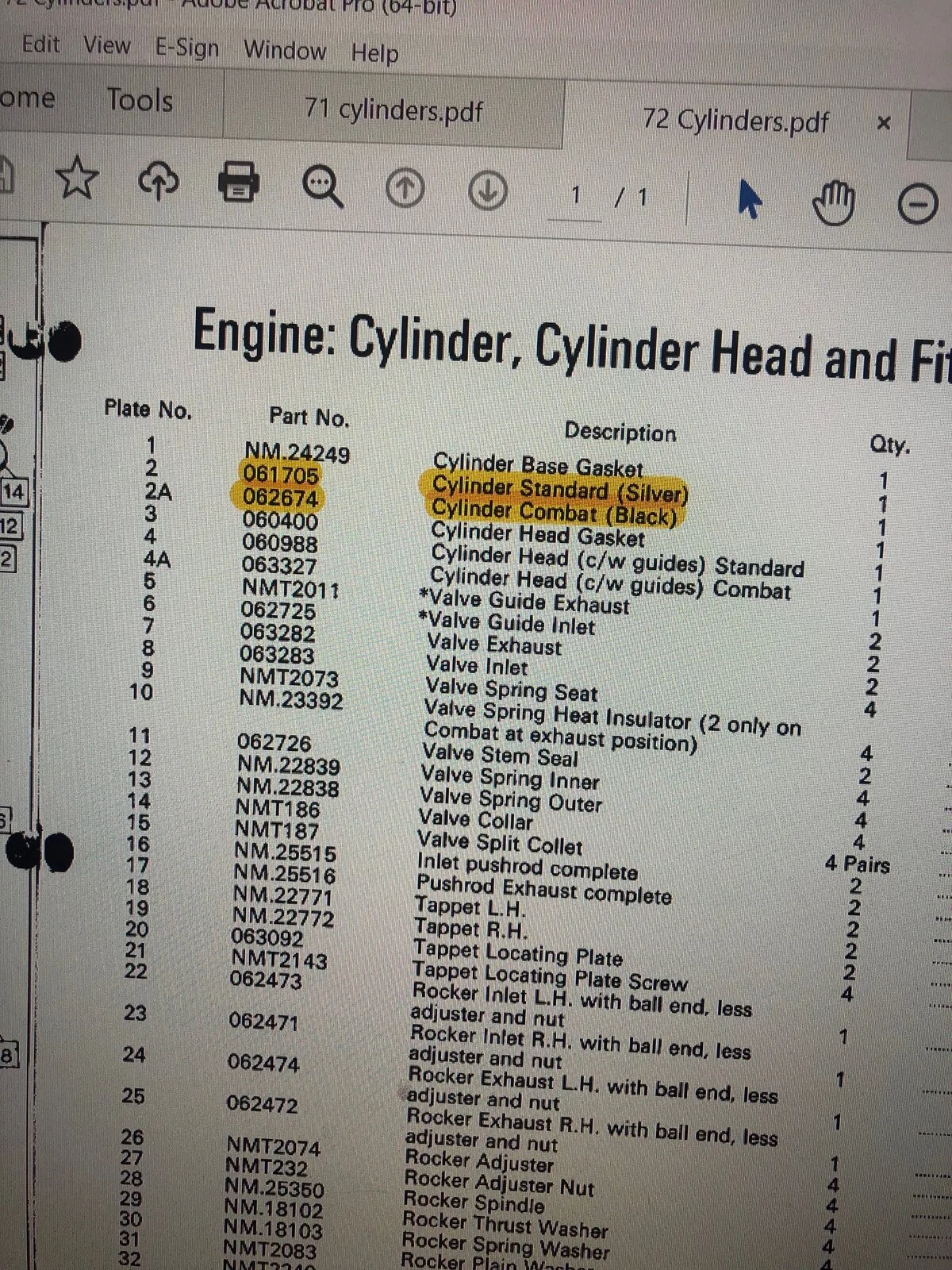Select the 72 Cylinders.pdf tab

[x=735, y=121]
